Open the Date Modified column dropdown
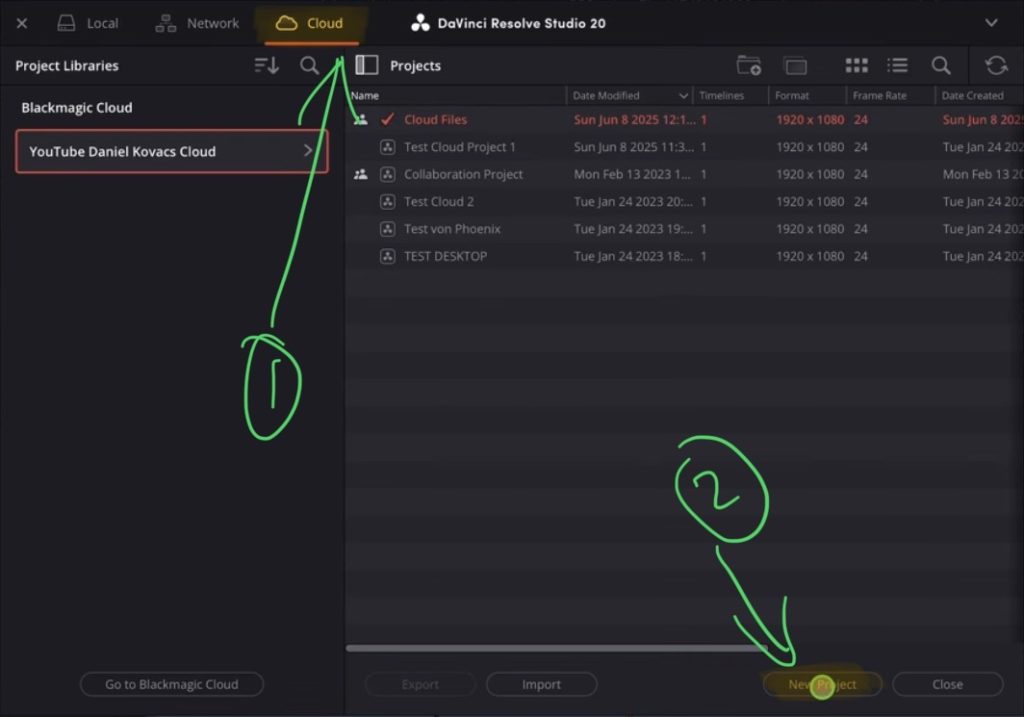Screen dimensions: 1024x717 point(685,95)
